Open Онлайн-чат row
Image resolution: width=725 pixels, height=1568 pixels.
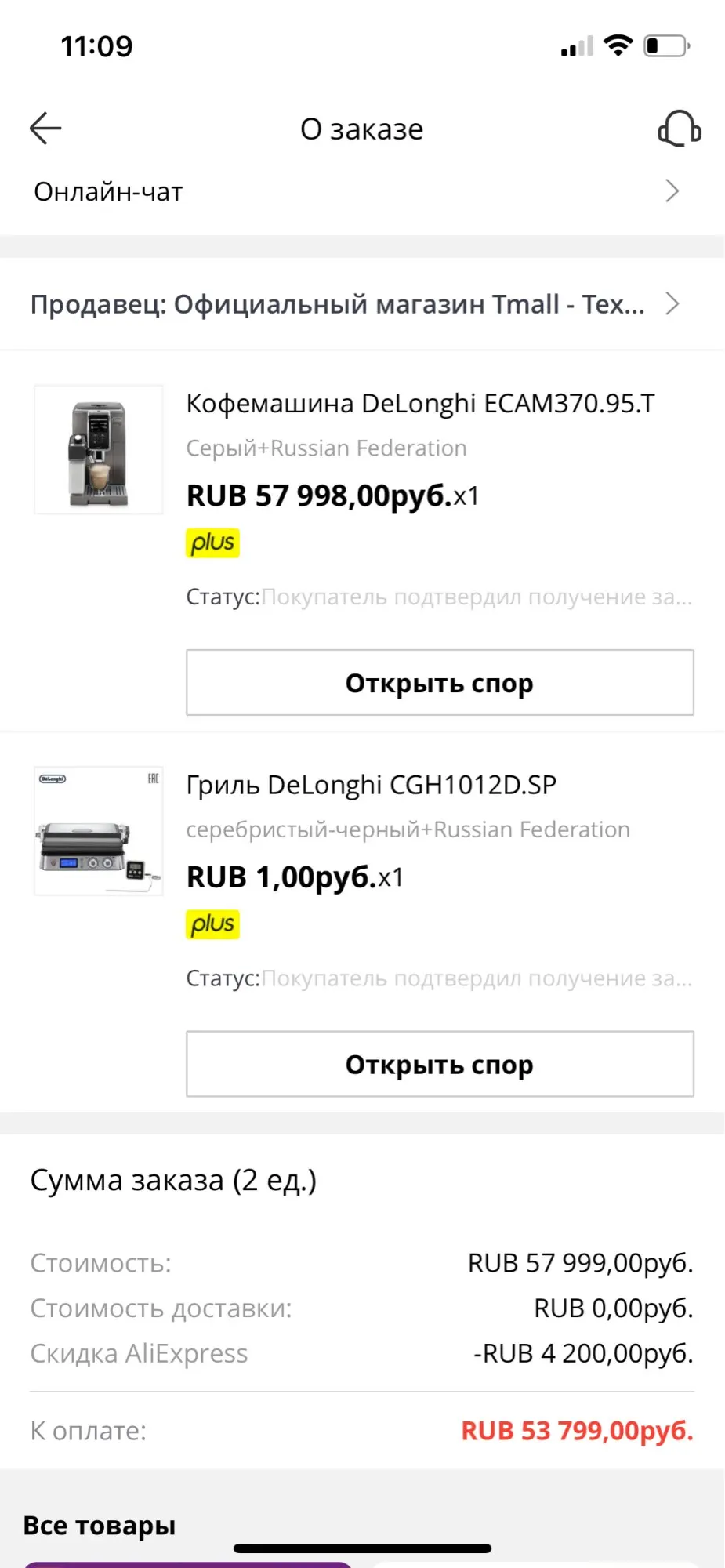click(362, 191)
